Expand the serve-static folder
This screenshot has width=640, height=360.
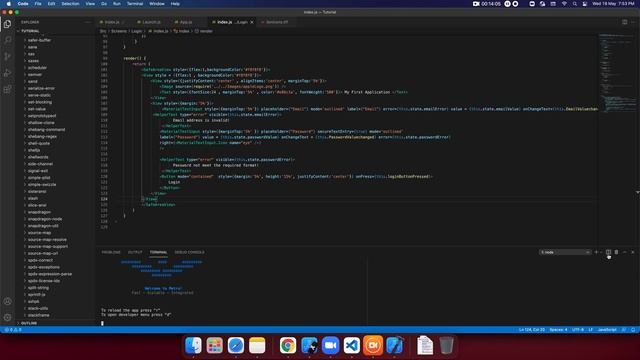(39, 95)
